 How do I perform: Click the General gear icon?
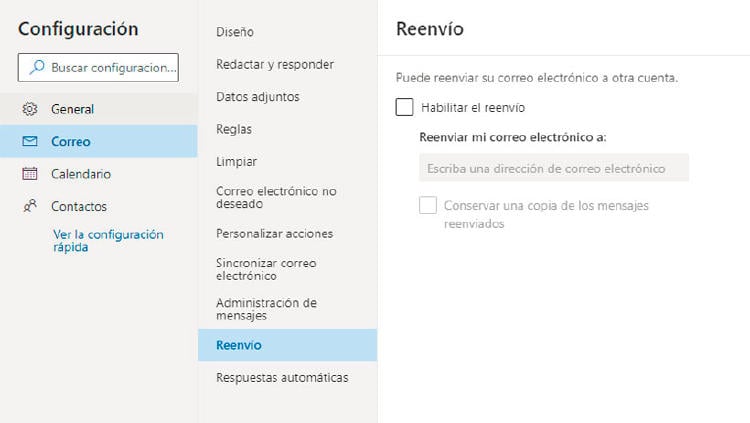(x=30, y=109)
